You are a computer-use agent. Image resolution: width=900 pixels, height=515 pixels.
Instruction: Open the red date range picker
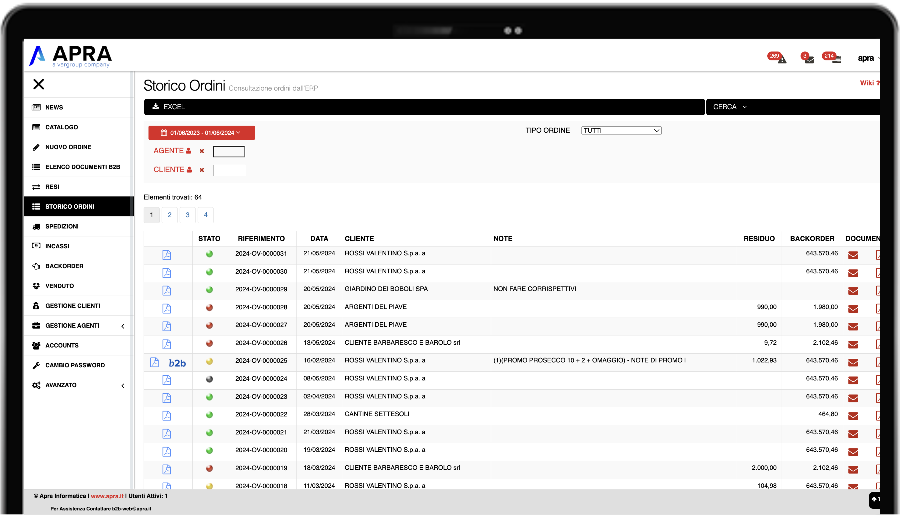click(x=201, y=133)
